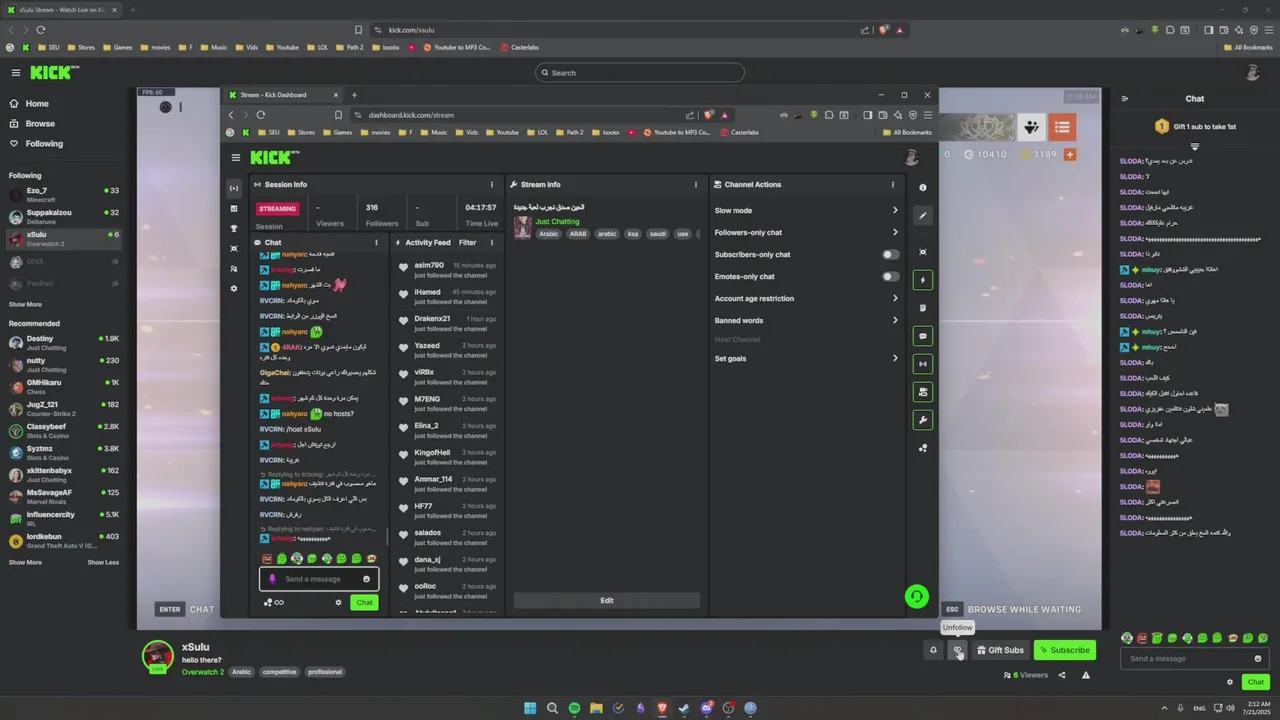Click the Gift Subs button

[x=1000, y=650]
